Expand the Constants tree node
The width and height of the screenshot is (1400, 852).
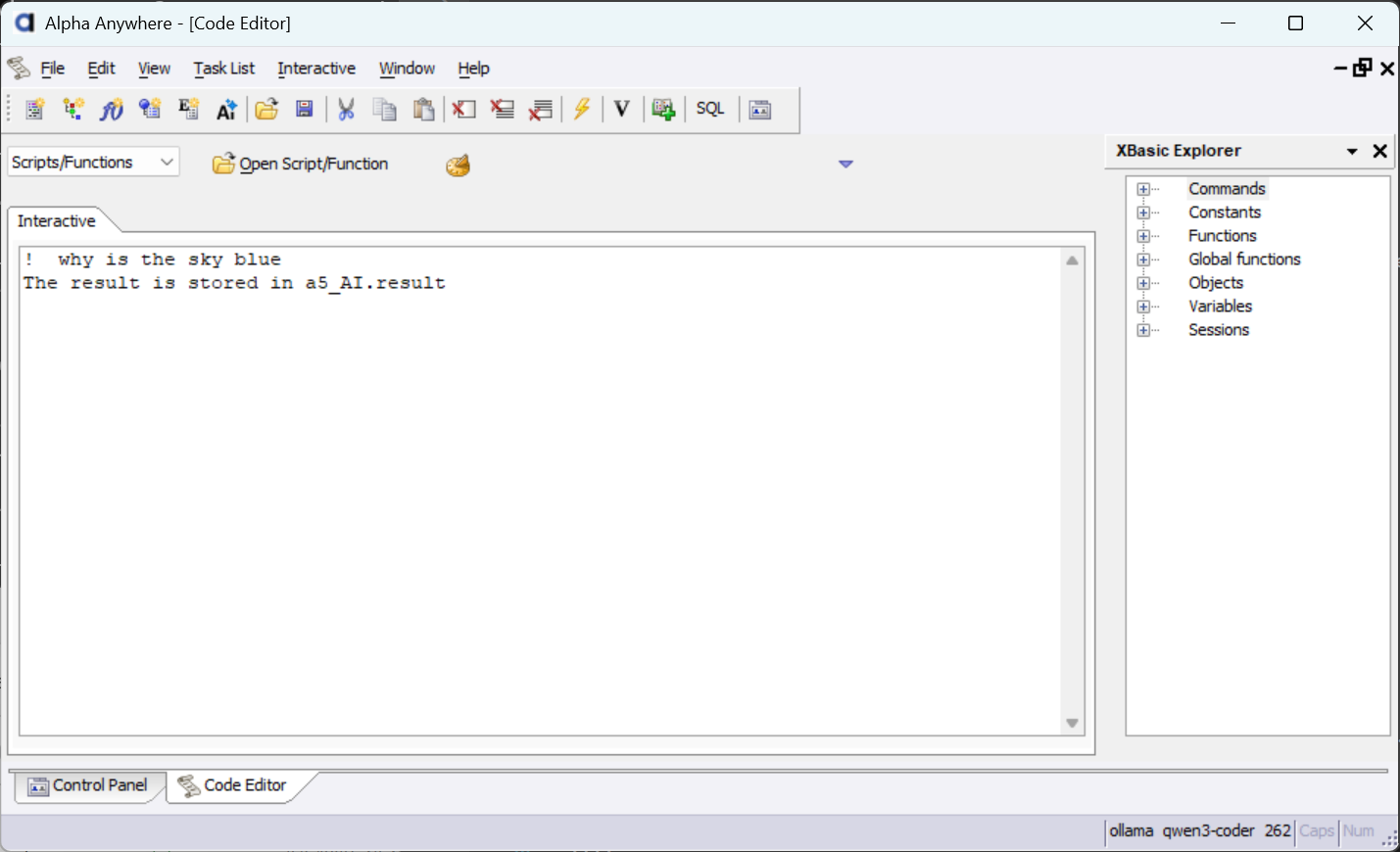[x=1143, y=213]
